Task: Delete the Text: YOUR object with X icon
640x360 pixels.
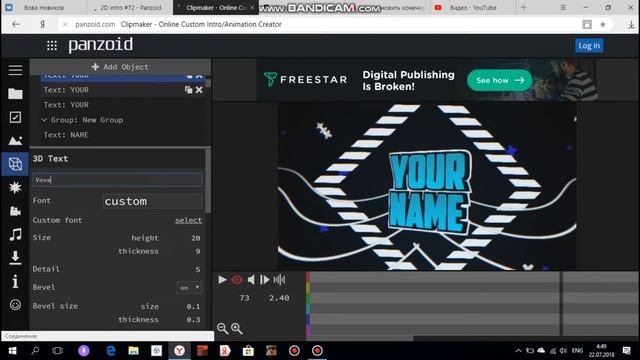Action: click(x=199, y=90)
